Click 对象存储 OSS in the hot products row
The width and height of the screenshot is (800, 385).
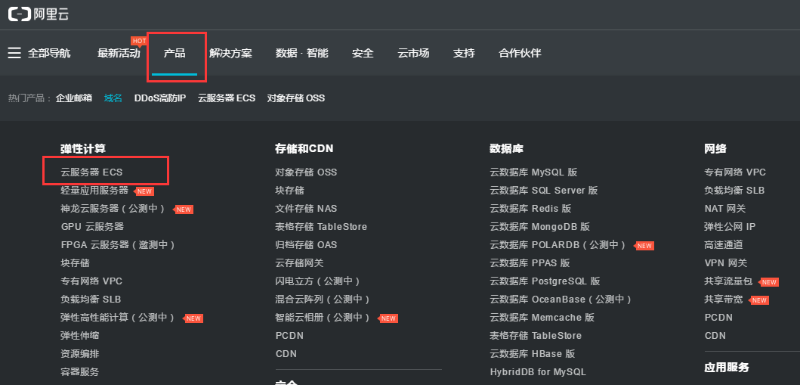(296, 98)
